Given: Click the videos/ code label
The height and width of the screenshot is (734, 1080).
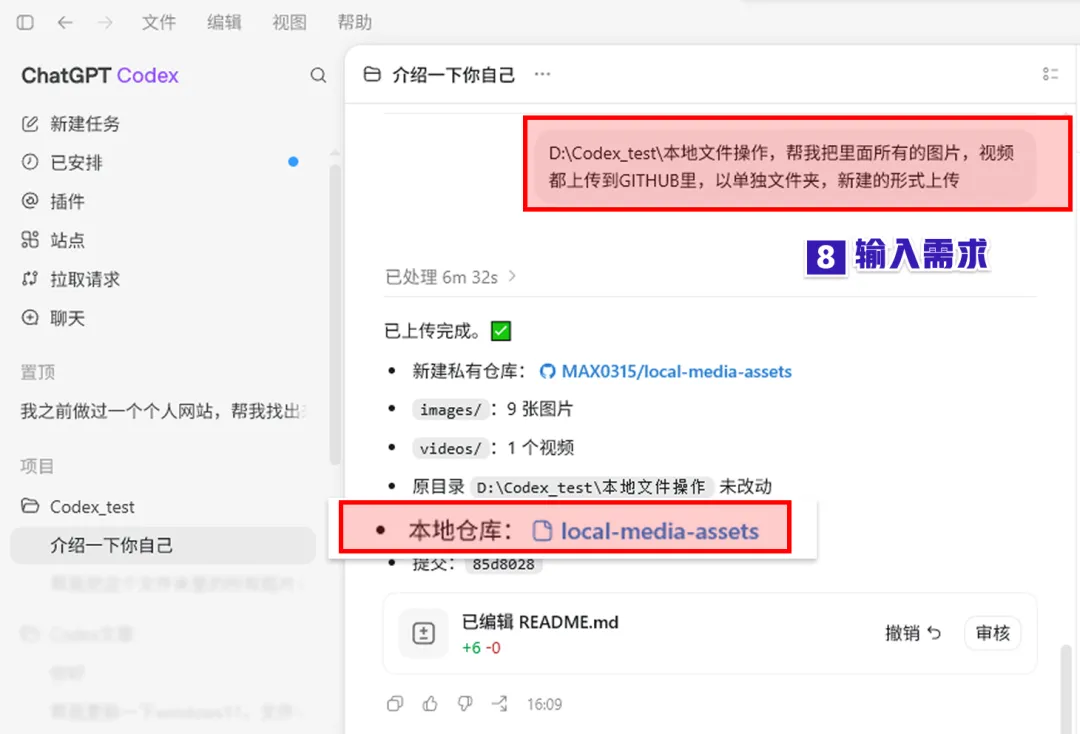Looking at the screenshot, I should pyautogui.click(x=450, y=448).
